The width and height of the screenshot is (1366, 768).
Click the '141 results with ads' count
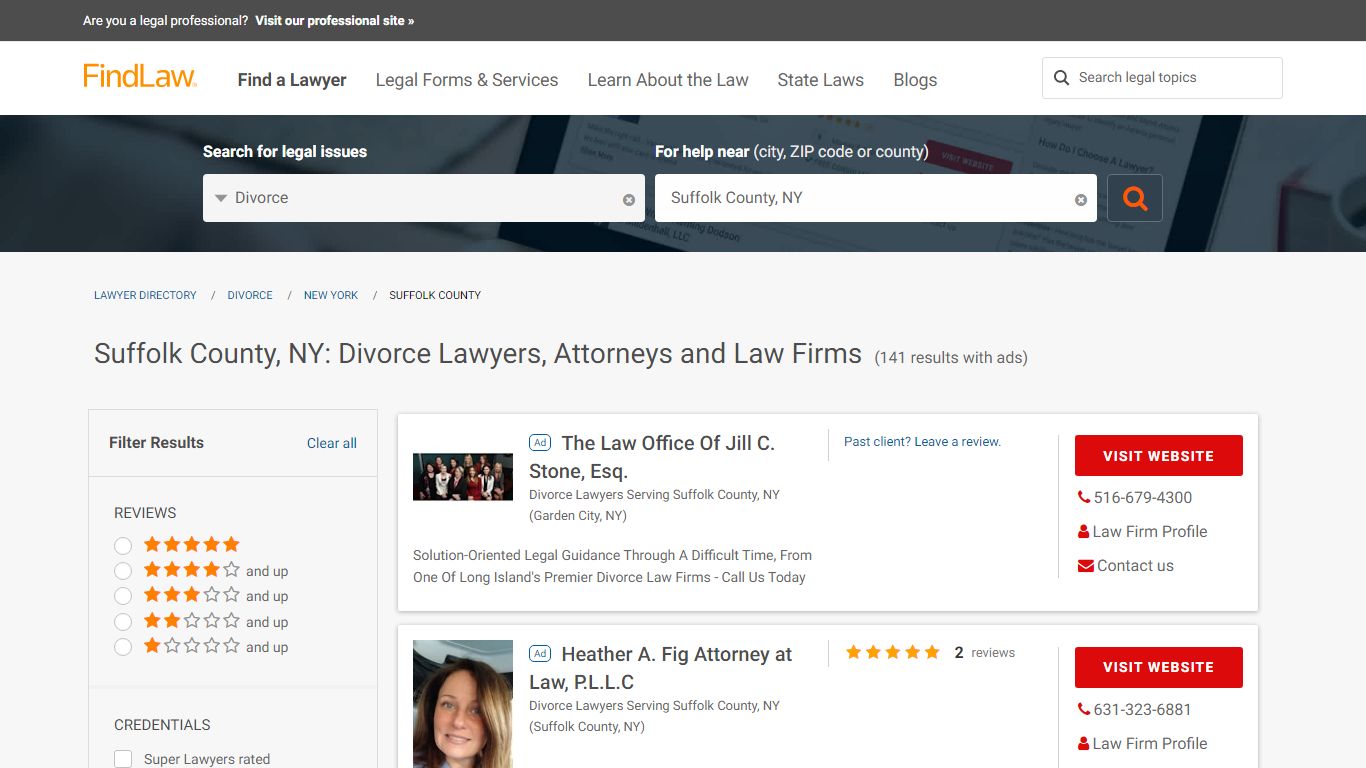pos(951,357)
